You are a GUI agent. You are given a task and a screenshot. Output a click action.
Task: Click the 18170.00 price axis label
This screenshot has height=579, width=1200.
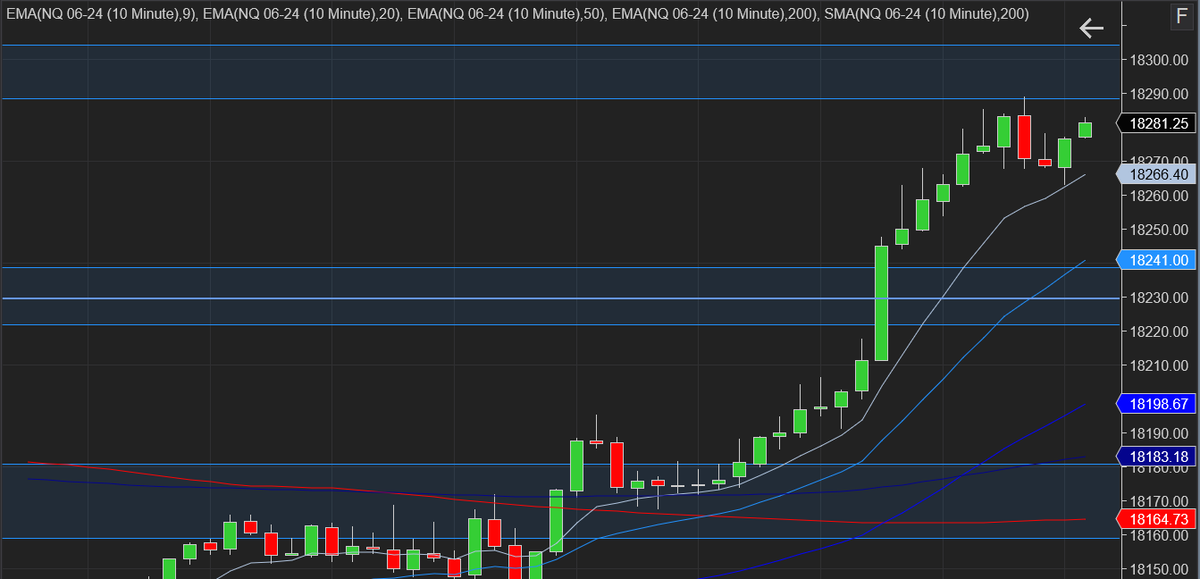tap(1159, 501)
